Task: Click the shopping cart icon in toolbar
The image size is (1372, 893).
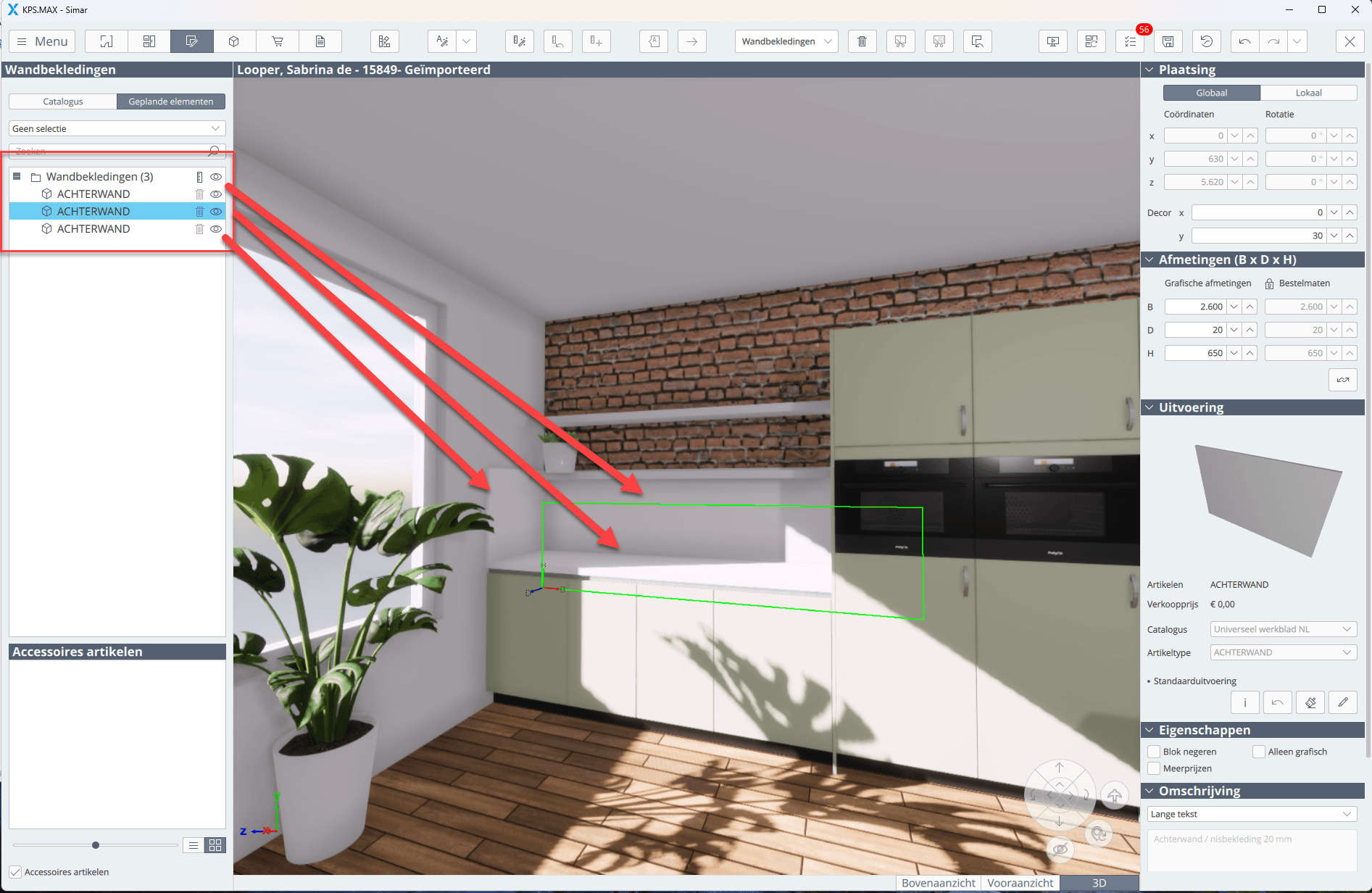Action: tap(277, 41)
